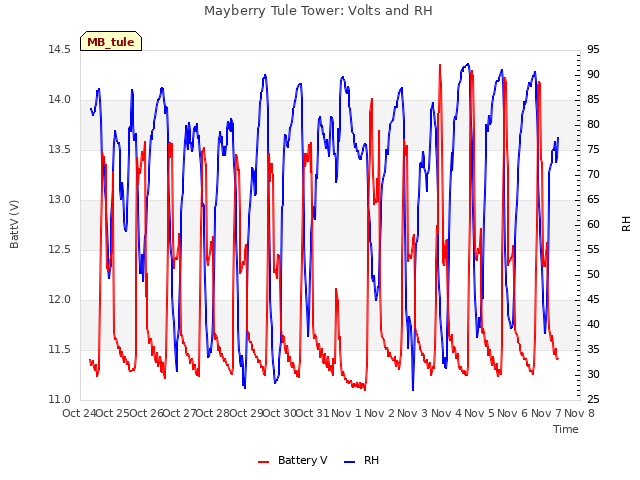The width and height of the screenshot is (640, 480).
Task: Click the Oct 28 x-axis tick label
Action: [213, 413]
